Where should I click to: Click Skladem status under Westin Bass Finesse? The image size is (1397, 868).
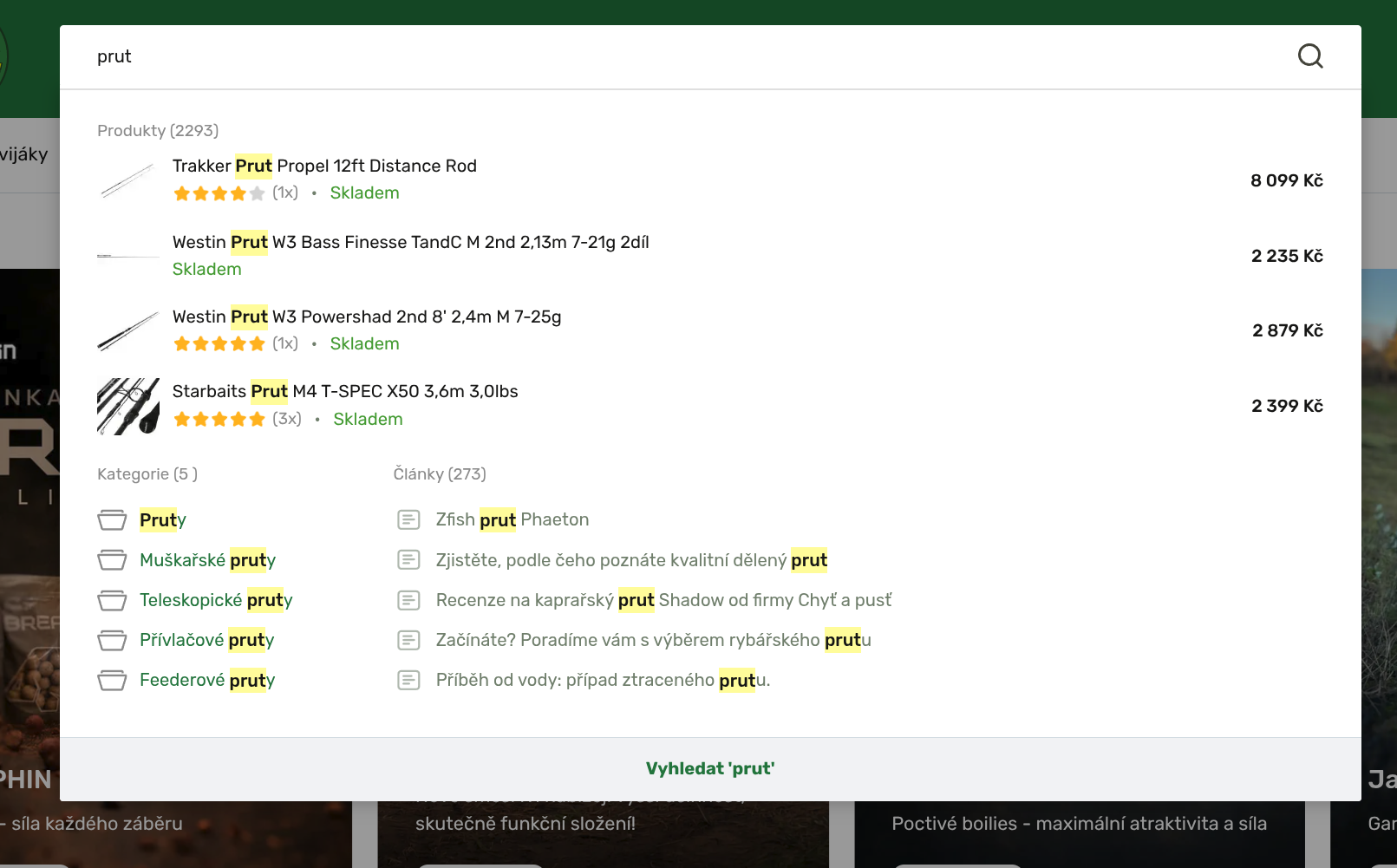tap(206, 269)
